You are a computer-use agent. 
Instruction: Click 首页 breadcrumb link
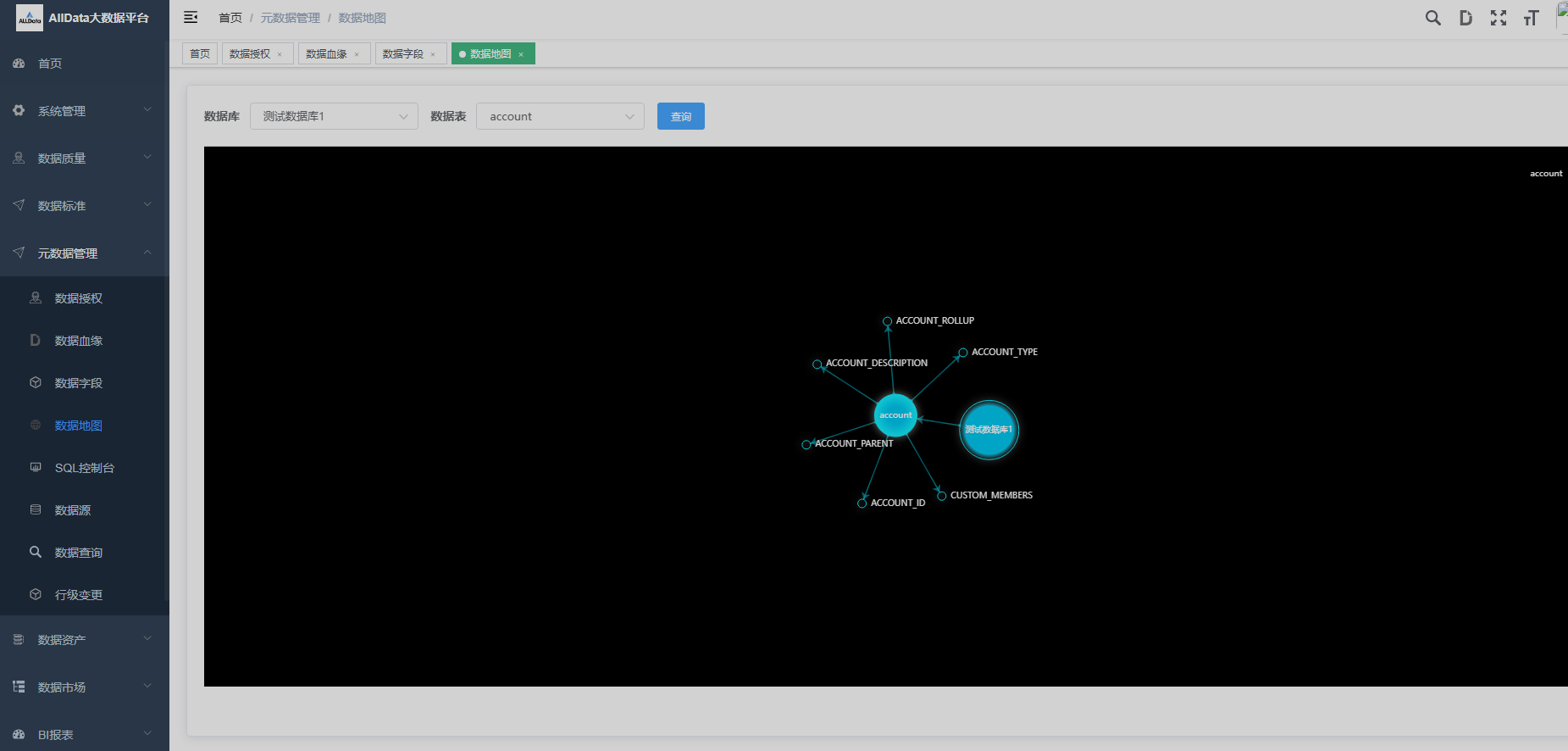click(x=230, y=18)
